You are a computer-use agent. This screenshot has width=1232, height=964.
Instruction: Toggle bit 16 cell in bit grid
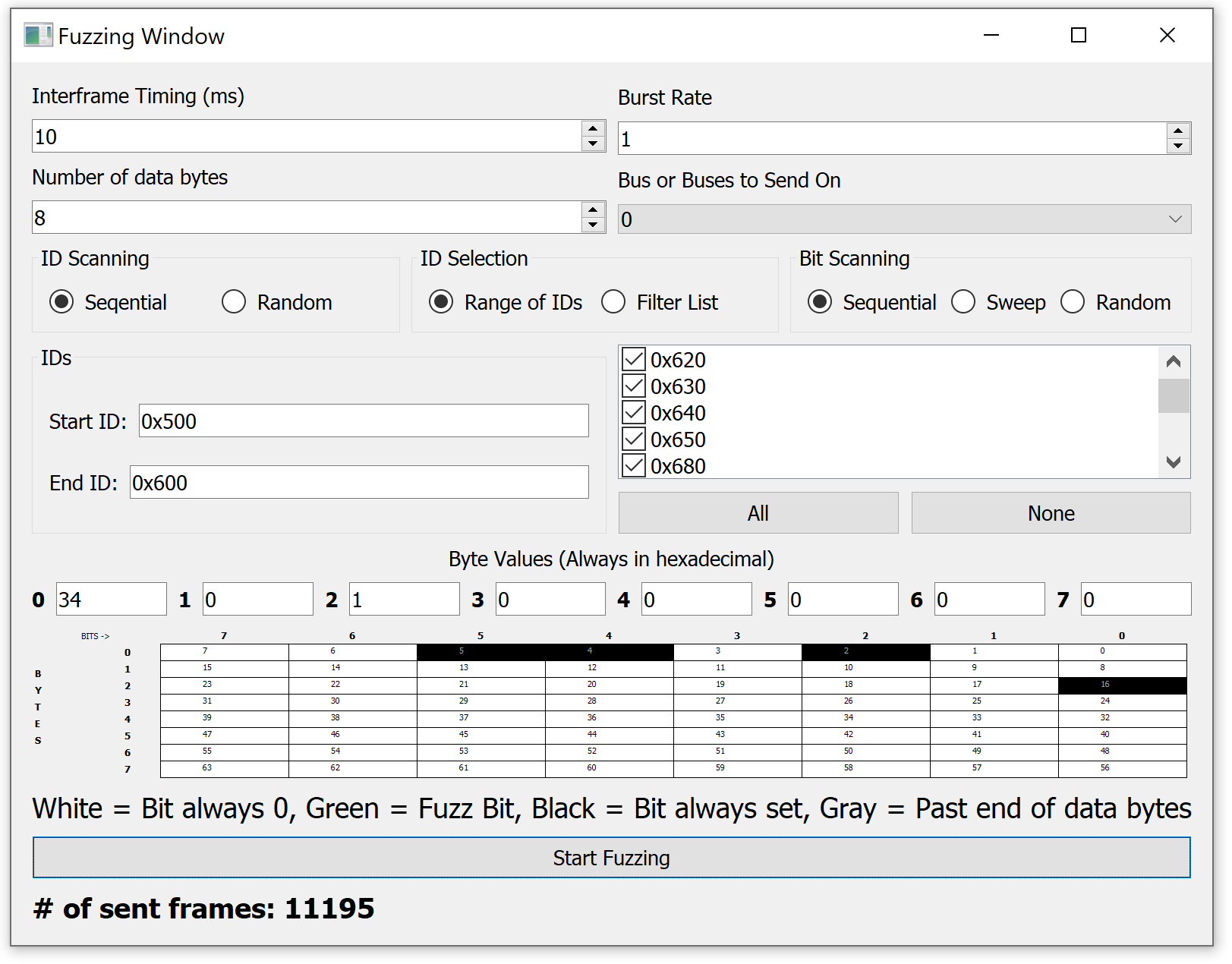(1122, 685)
